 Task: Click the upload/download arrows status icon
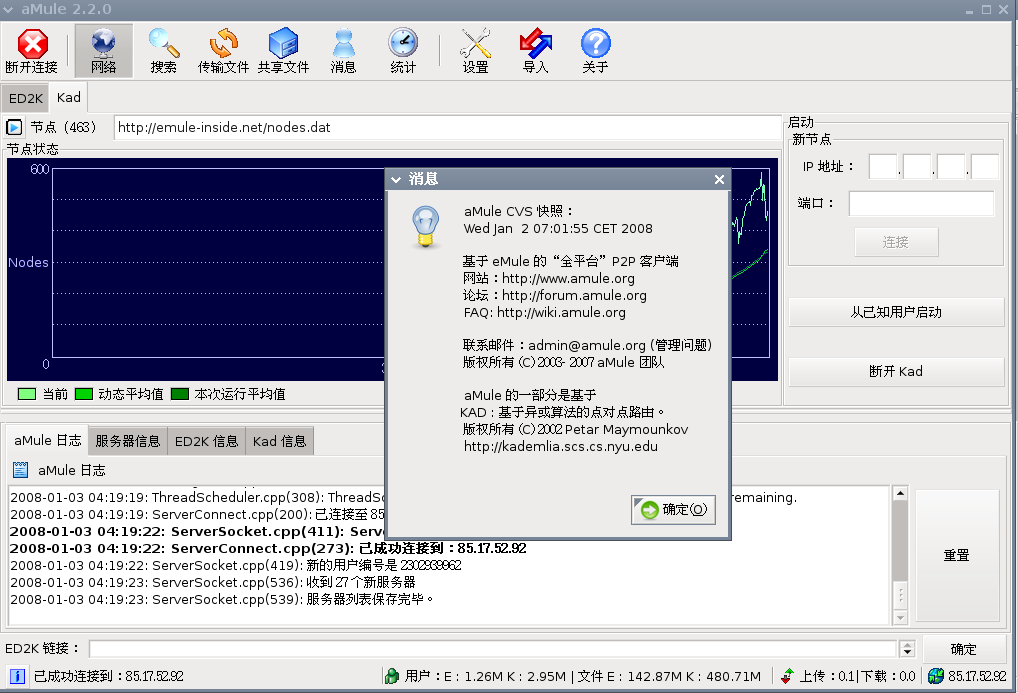(787, 676)
